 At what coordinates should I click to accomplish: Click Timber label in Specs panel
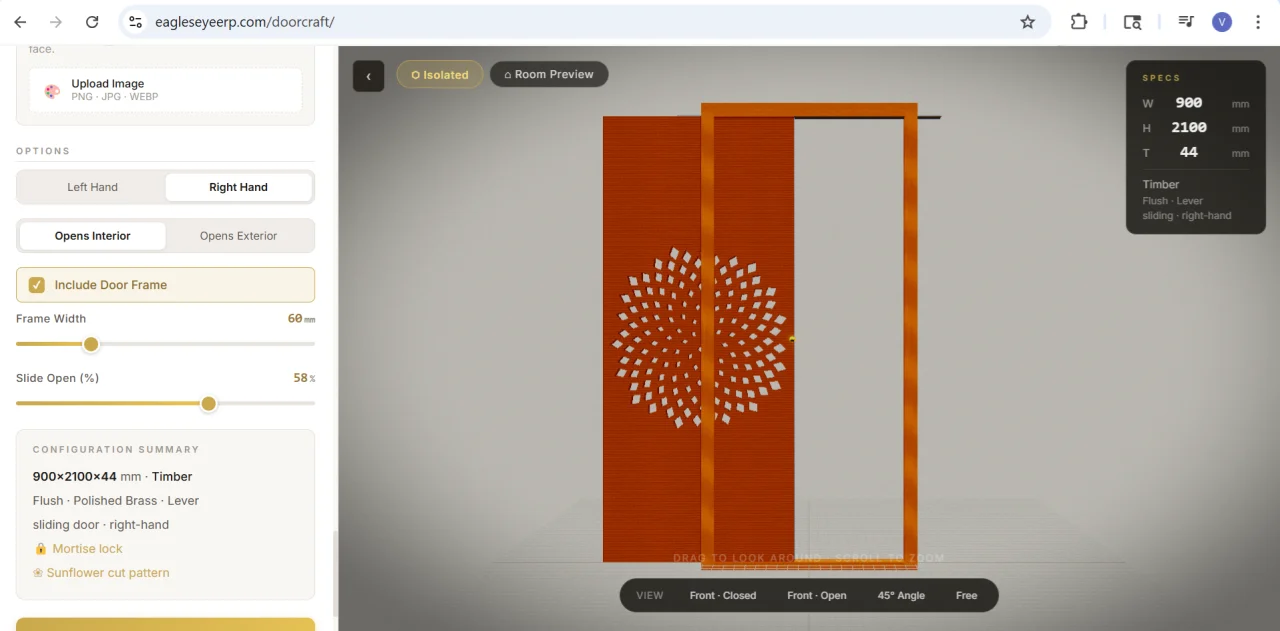tap(1161, 184)
